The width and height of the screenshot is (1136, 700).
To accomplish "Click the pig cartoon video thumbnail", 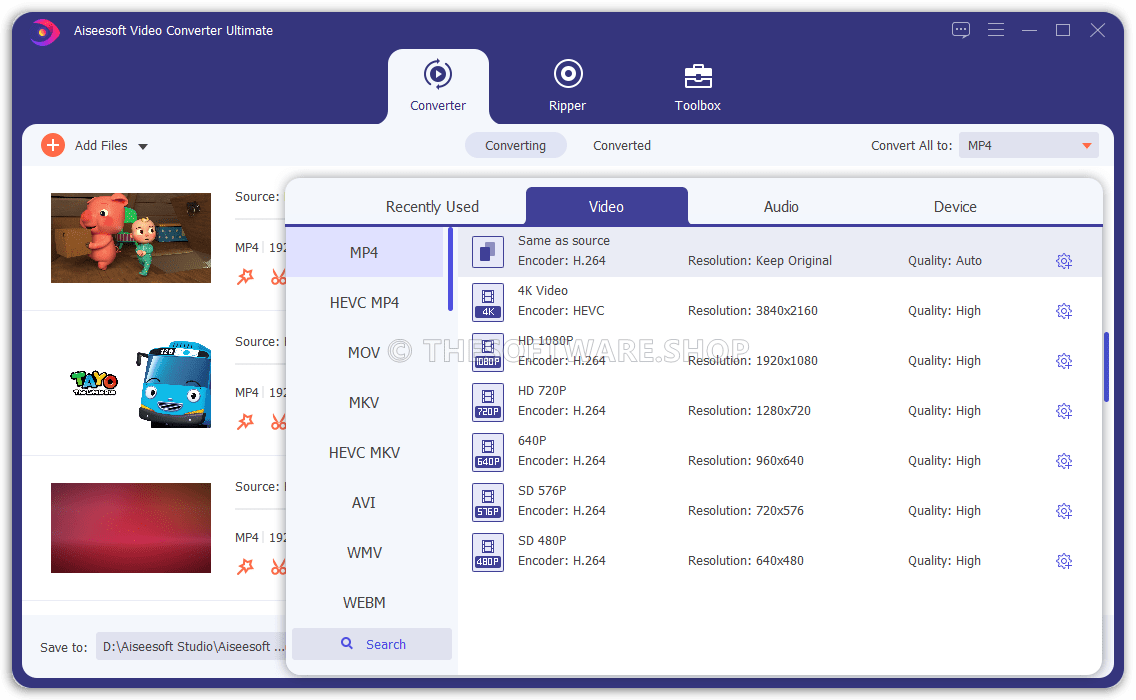I will pyautogui.click(x=130, y=238).
